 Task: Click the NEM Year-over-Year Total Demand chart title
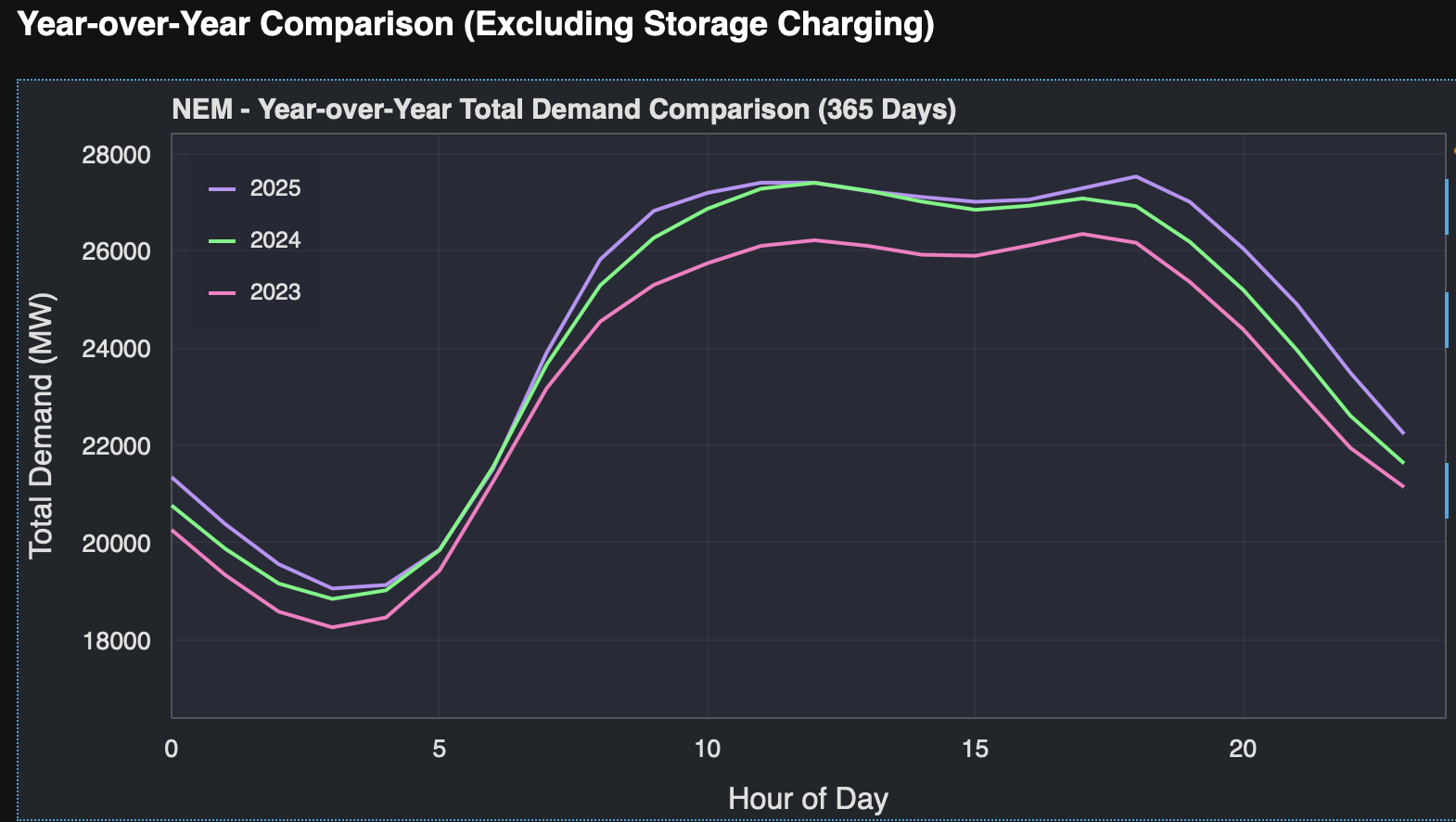[564, 109]
